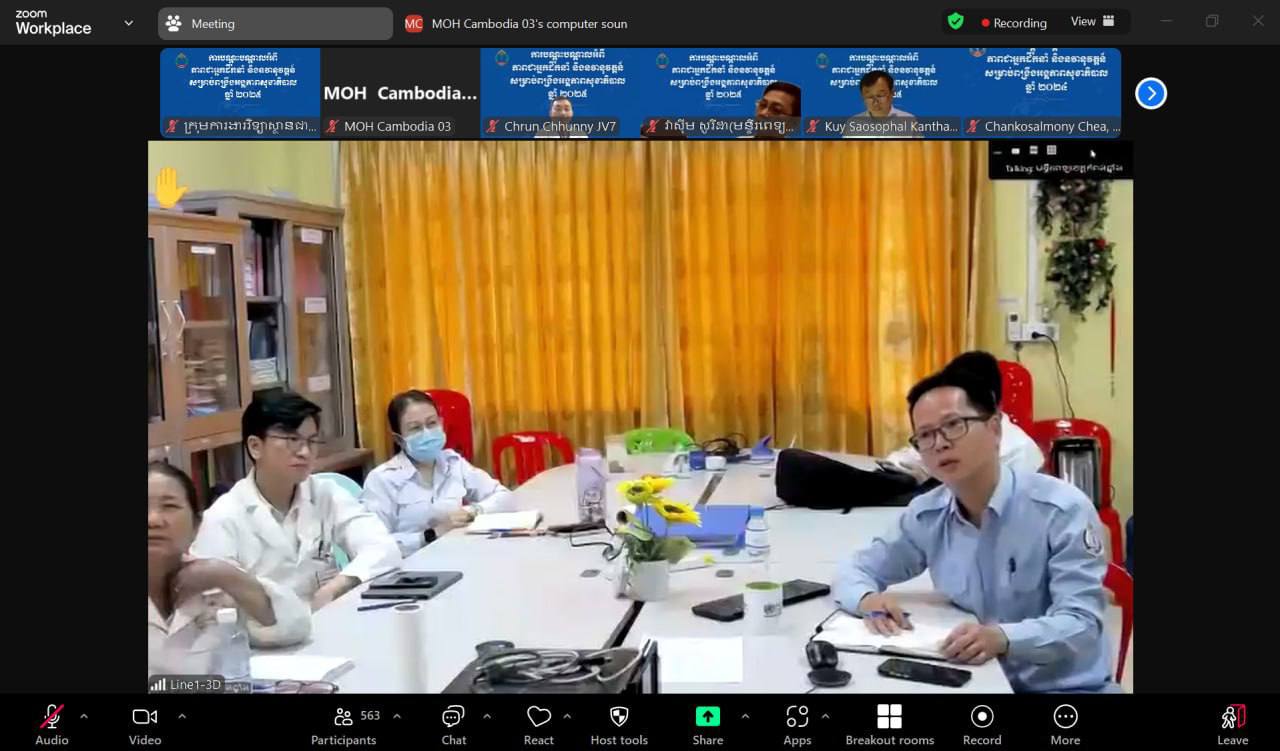Expand the caret next to Participants
This screenshot has height=751, width=1280.
click(396, 716)
